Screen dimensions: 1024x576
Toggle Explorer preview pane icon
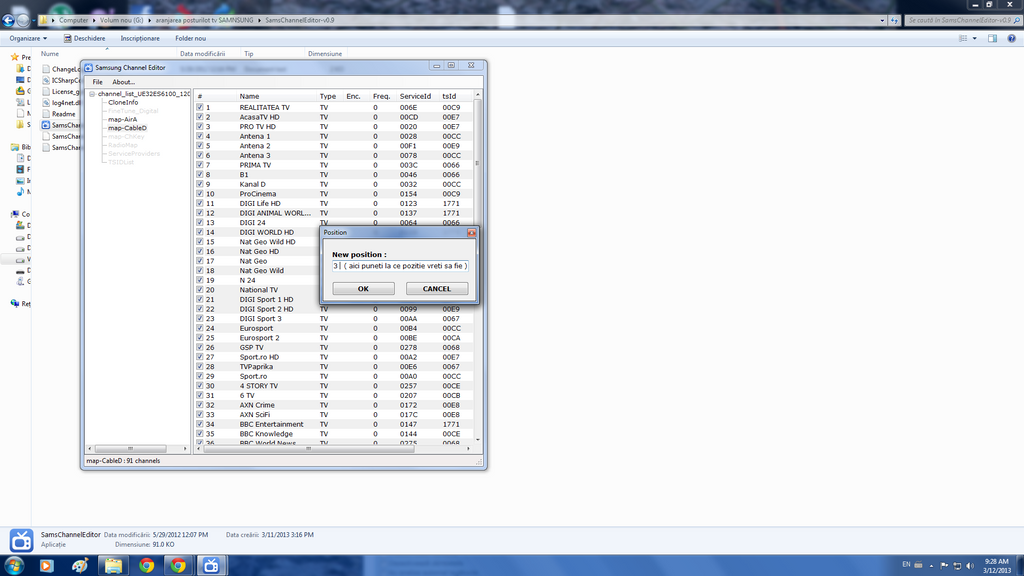pos(992,39)
